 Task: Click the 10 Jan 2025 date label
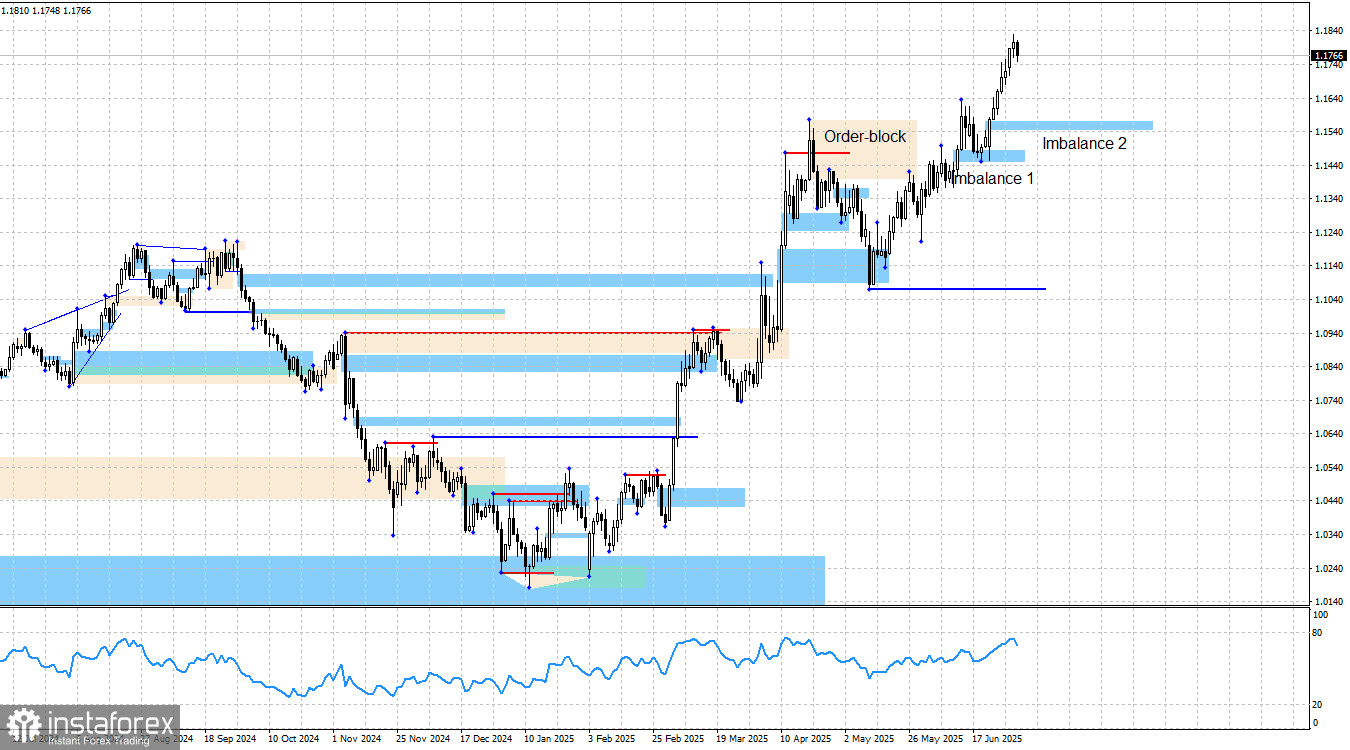coord(550,738)
